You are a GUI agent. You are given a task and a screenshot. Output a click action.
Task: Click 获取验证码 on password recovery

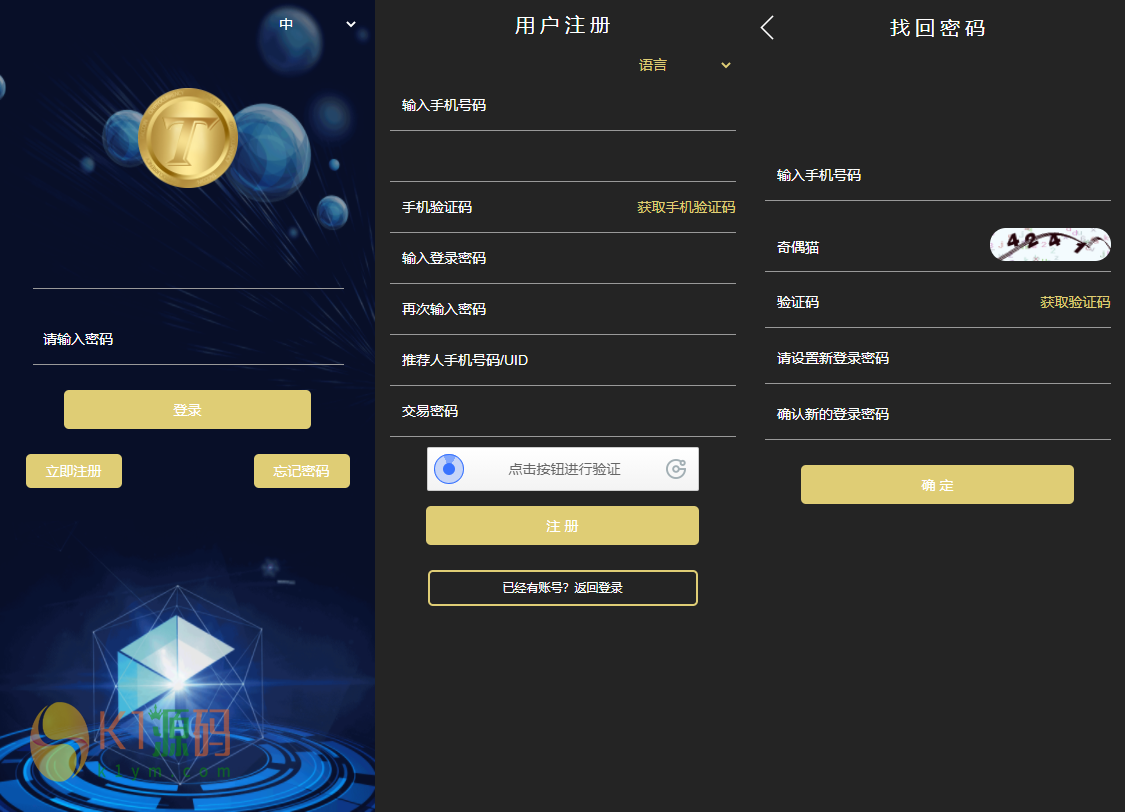click(x=1075, y=303)
